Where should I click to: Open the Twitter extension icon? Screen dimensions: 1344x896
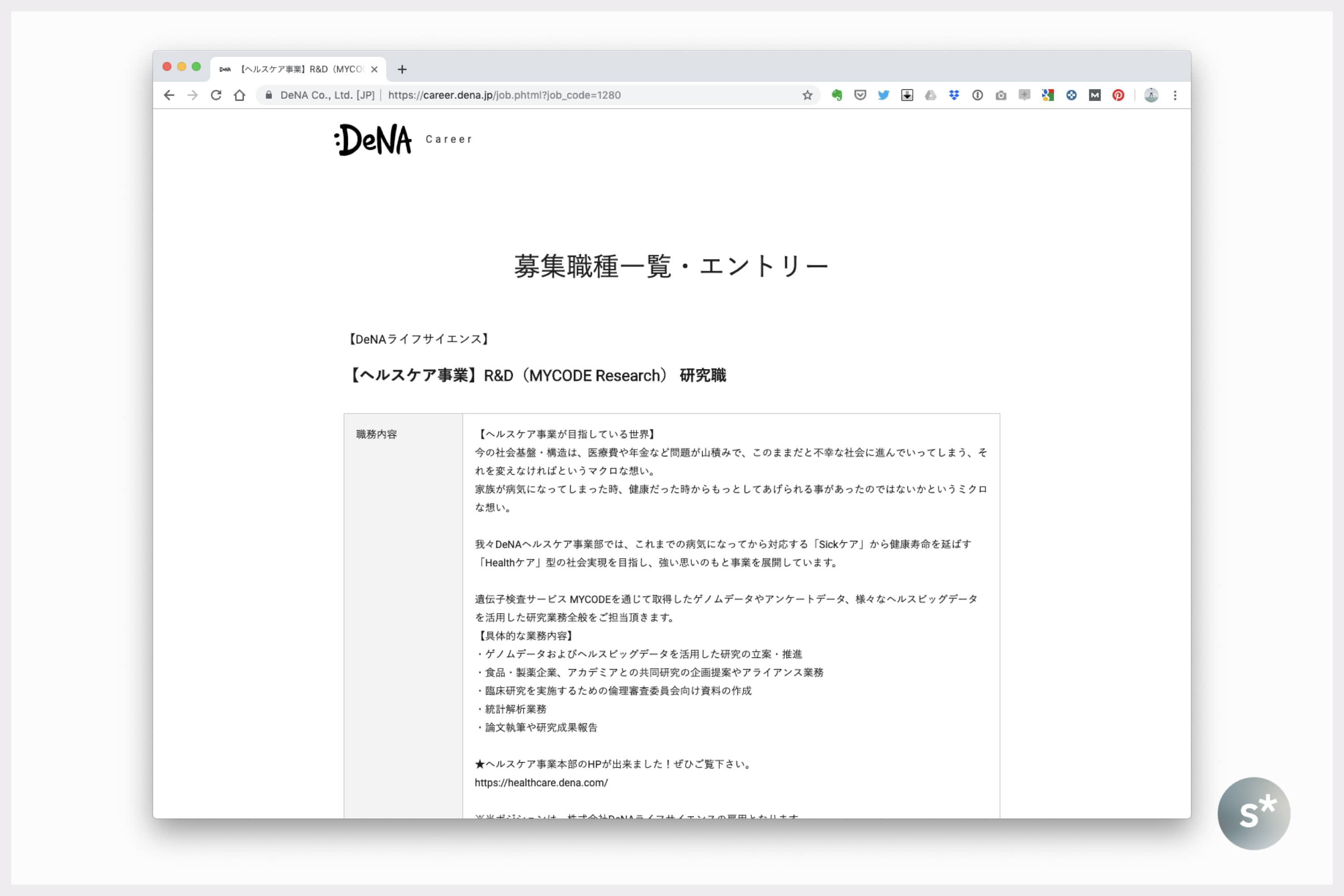(x=883, y=95)
